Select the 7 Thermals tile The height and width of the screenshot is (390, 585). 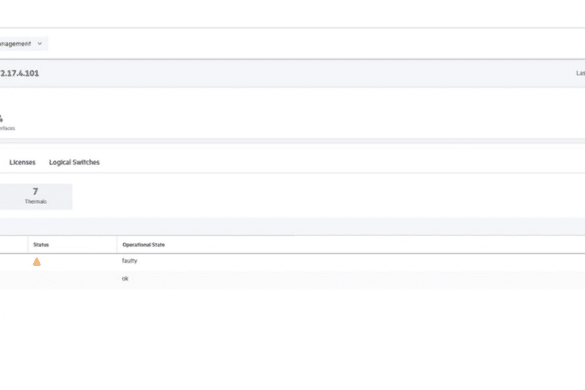(36, 196)
